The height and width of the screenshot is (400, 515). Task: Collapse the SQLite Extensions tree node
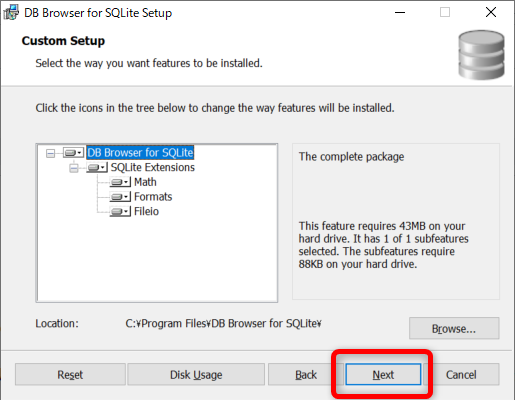tap(74, 168)
